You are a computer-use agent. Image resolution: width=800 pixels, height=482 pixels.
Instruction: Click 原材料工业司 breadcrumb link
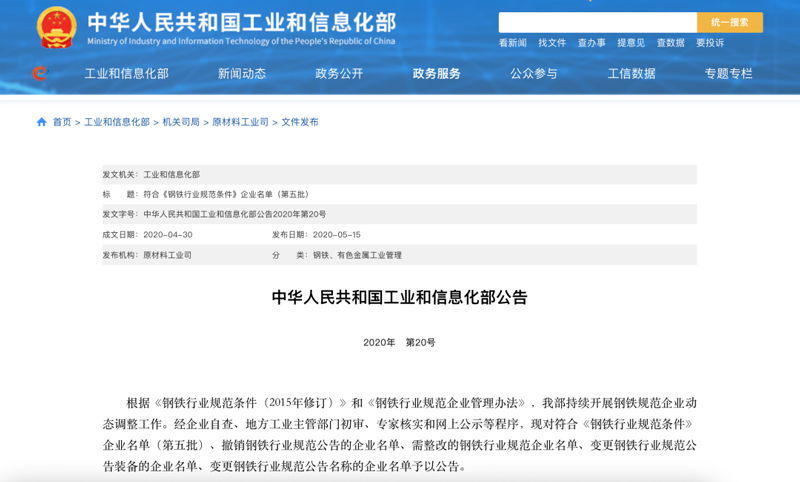click(x=240, y=122)
